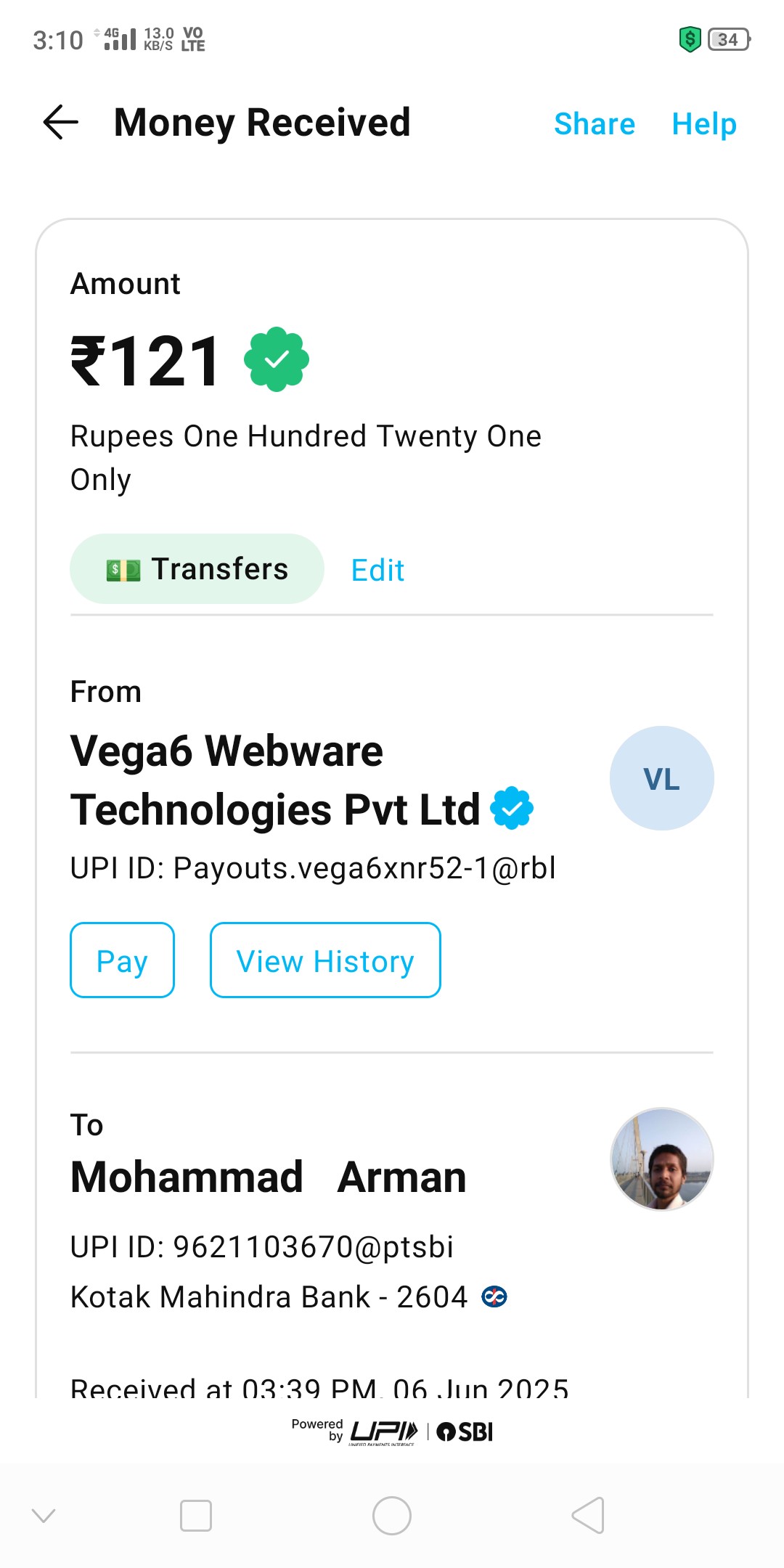Click the Pay button

tap(122, 960)
